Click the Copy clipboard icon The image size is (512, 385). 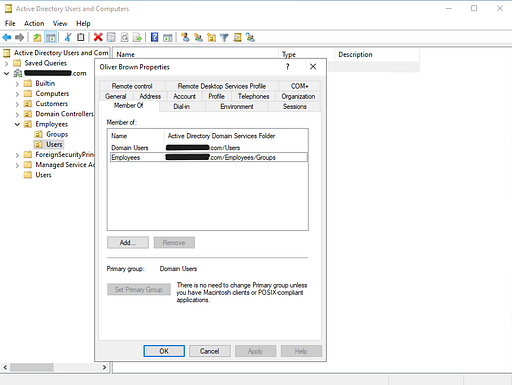point(81,37)
